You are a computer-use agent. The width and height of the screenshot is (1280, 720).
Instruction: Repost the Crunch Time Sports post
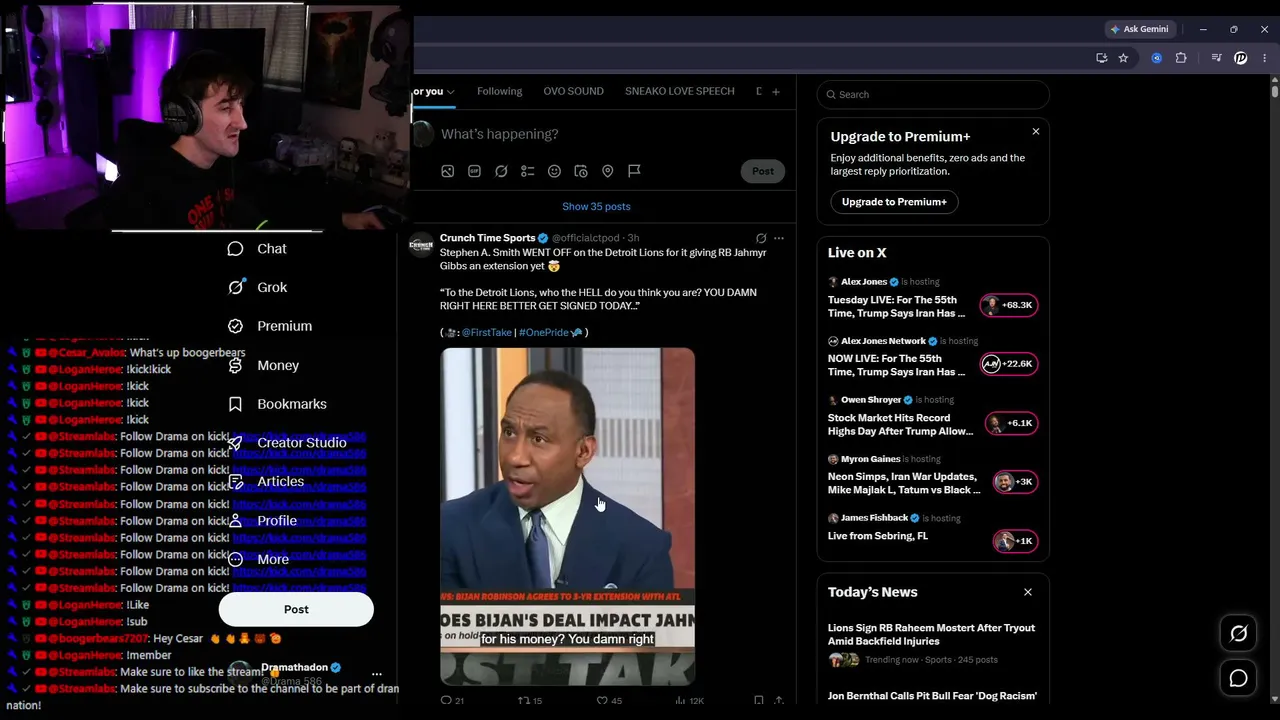pos(529,701)
